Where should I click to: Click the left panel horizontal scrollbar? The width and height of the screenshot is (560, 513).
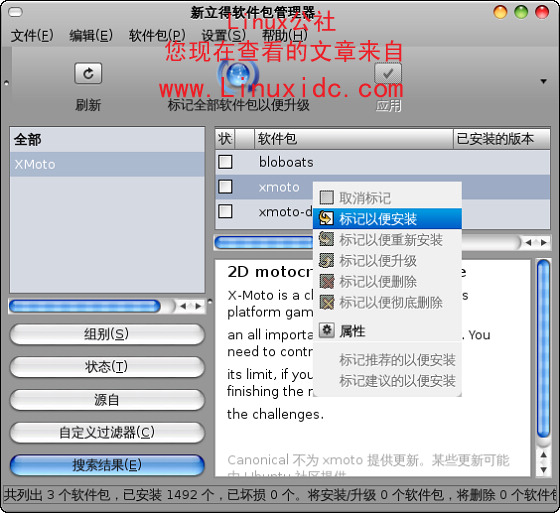(x=85, y=306)
